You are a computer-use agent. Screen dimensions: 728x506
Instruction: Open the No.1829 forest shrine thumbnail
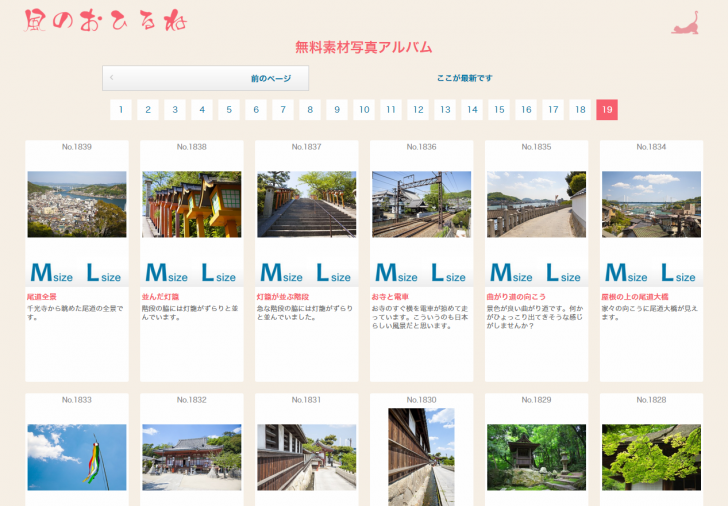tap(536, 457)
